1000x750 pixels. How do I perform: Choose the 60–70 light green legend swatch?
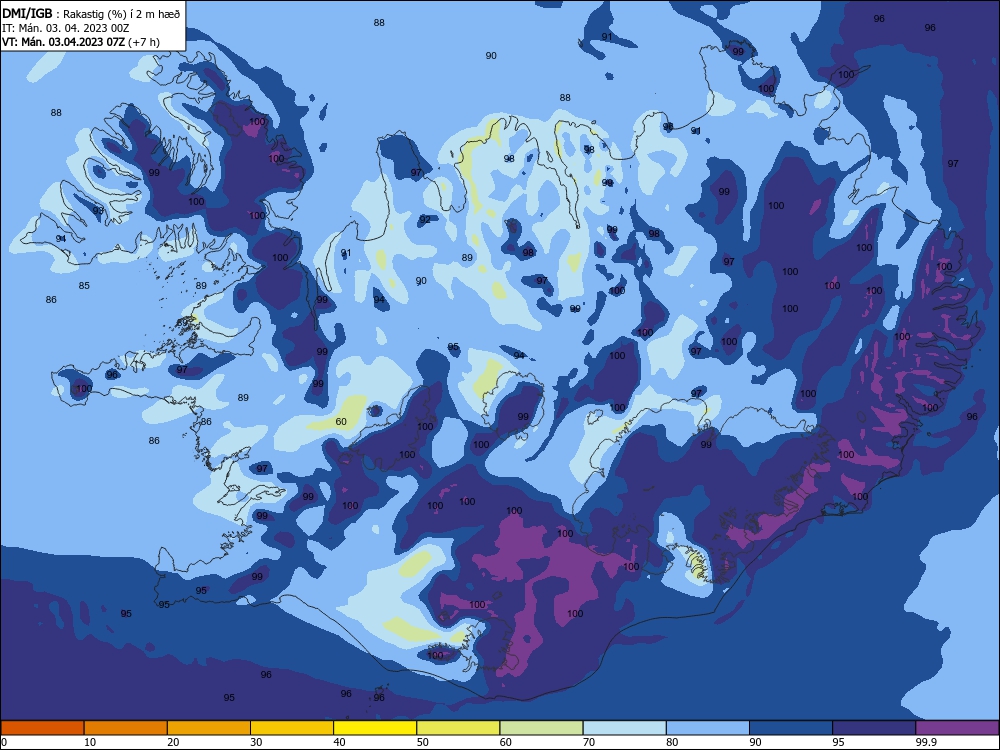(x=541, y=728)
